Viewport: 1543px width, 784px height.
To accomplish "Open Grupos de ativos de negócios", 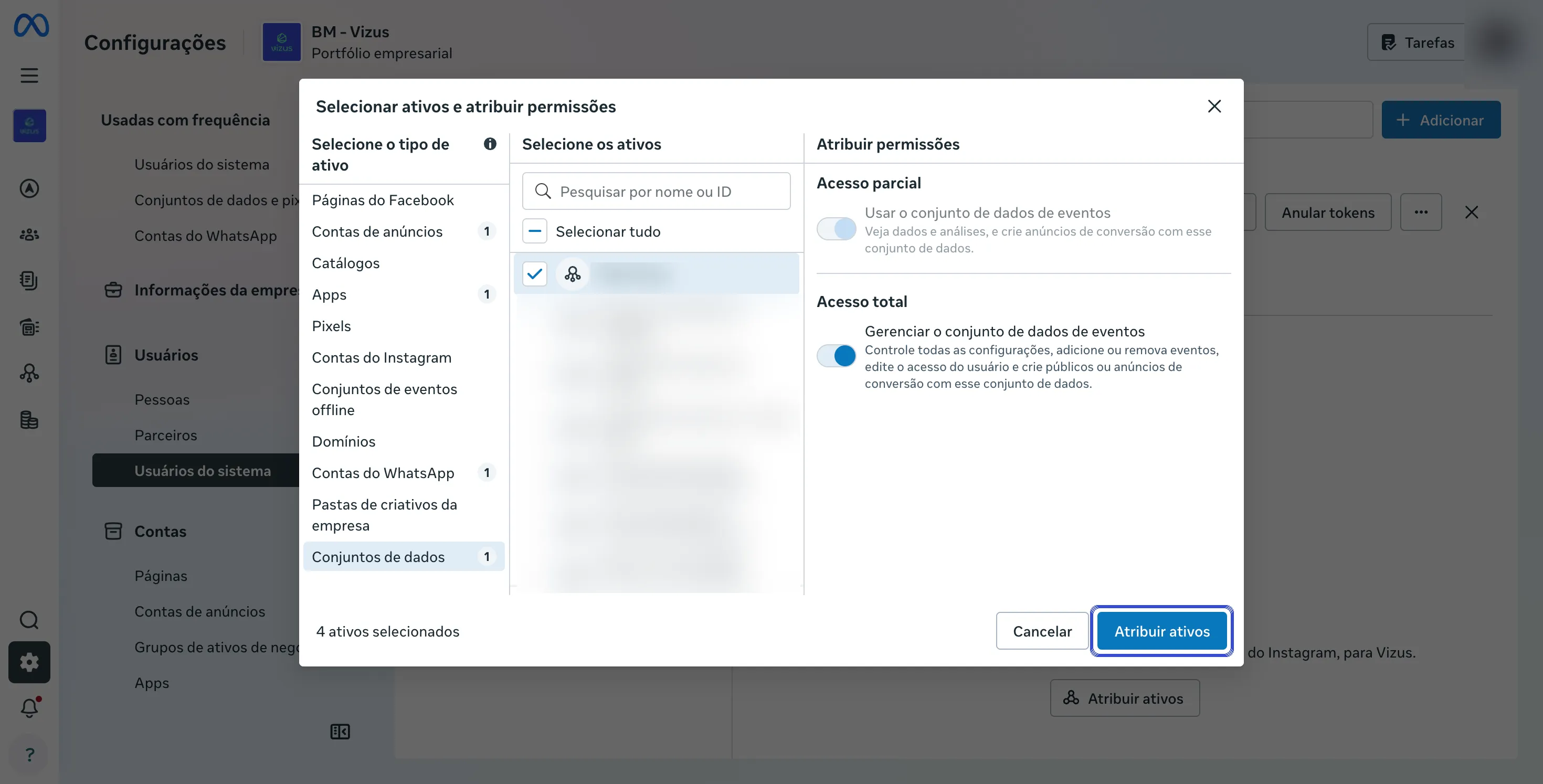I will pos(216,648).
